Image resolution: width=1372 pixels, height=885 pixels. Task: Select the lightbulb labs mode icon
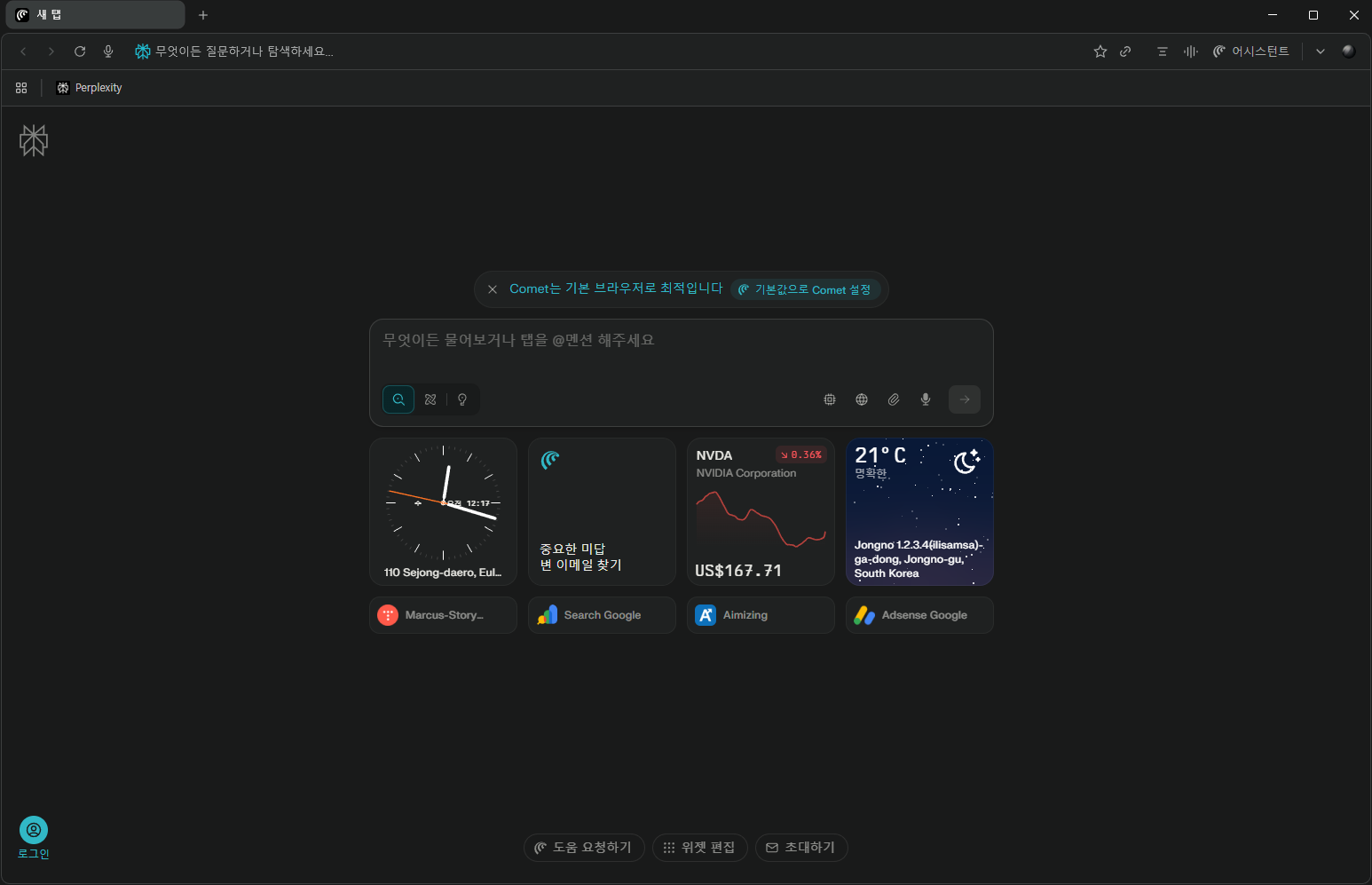pyautogui.click(x=462, y=399)
